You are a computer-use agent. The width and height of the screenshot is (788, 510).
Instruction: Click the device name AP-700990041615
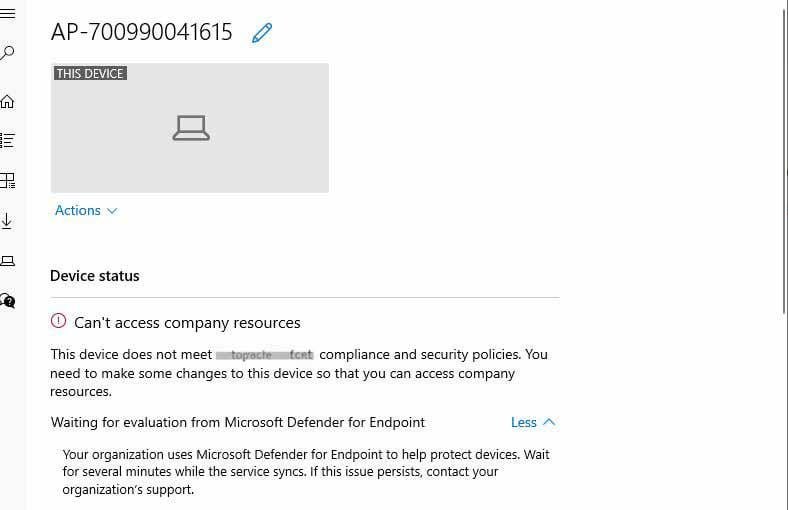[x=142, y=32]
